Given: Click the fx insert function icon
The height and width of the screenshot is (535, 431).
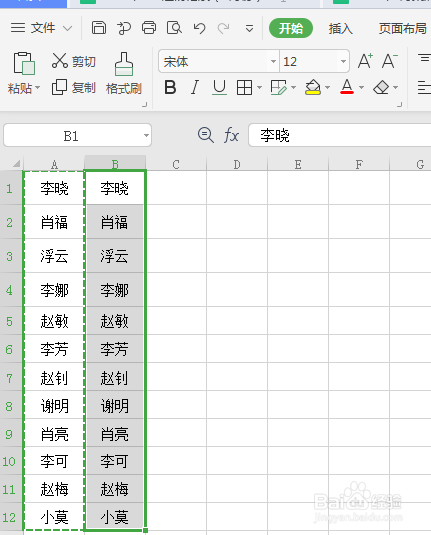Looking at the screenshot, I should click(x=231, y=135).
